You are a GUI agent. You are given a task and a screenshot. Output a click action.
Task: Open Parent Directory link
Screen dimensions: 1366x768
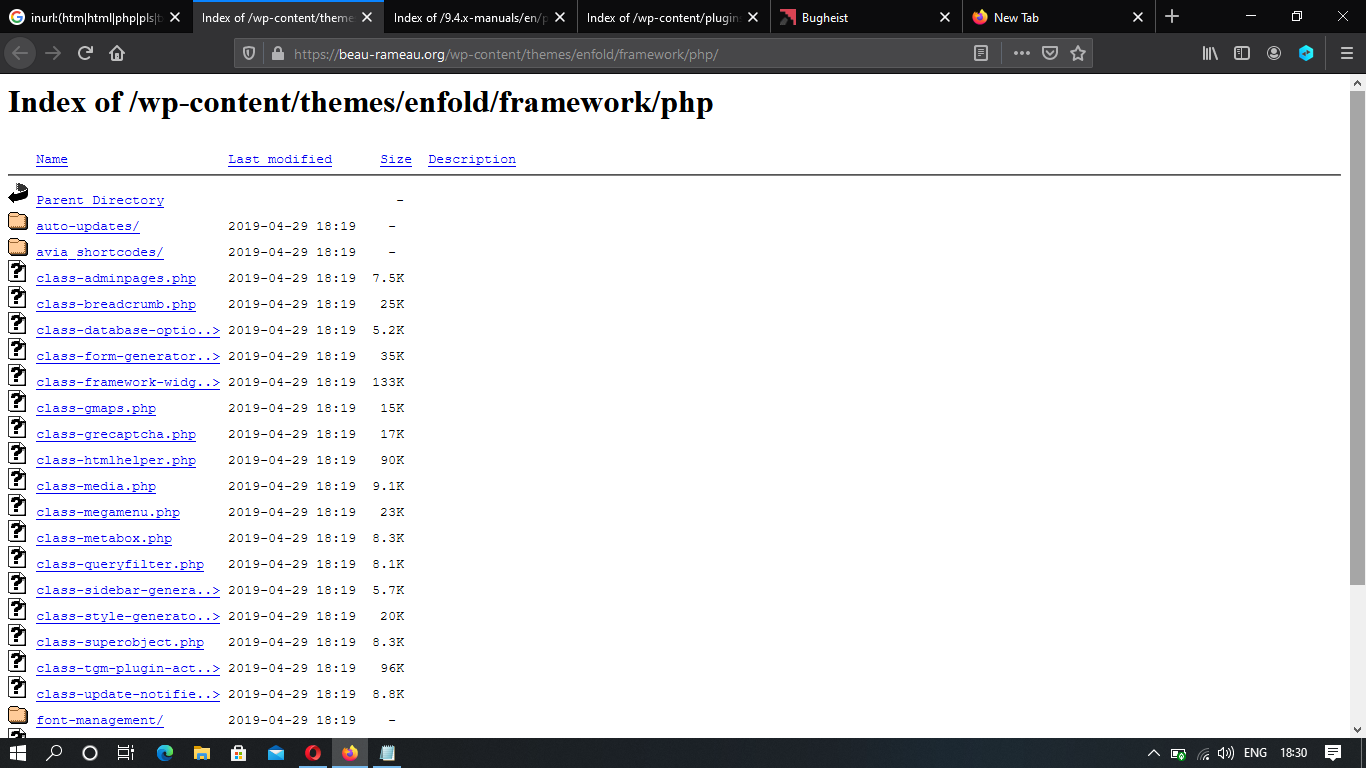[x=100, y=200]
